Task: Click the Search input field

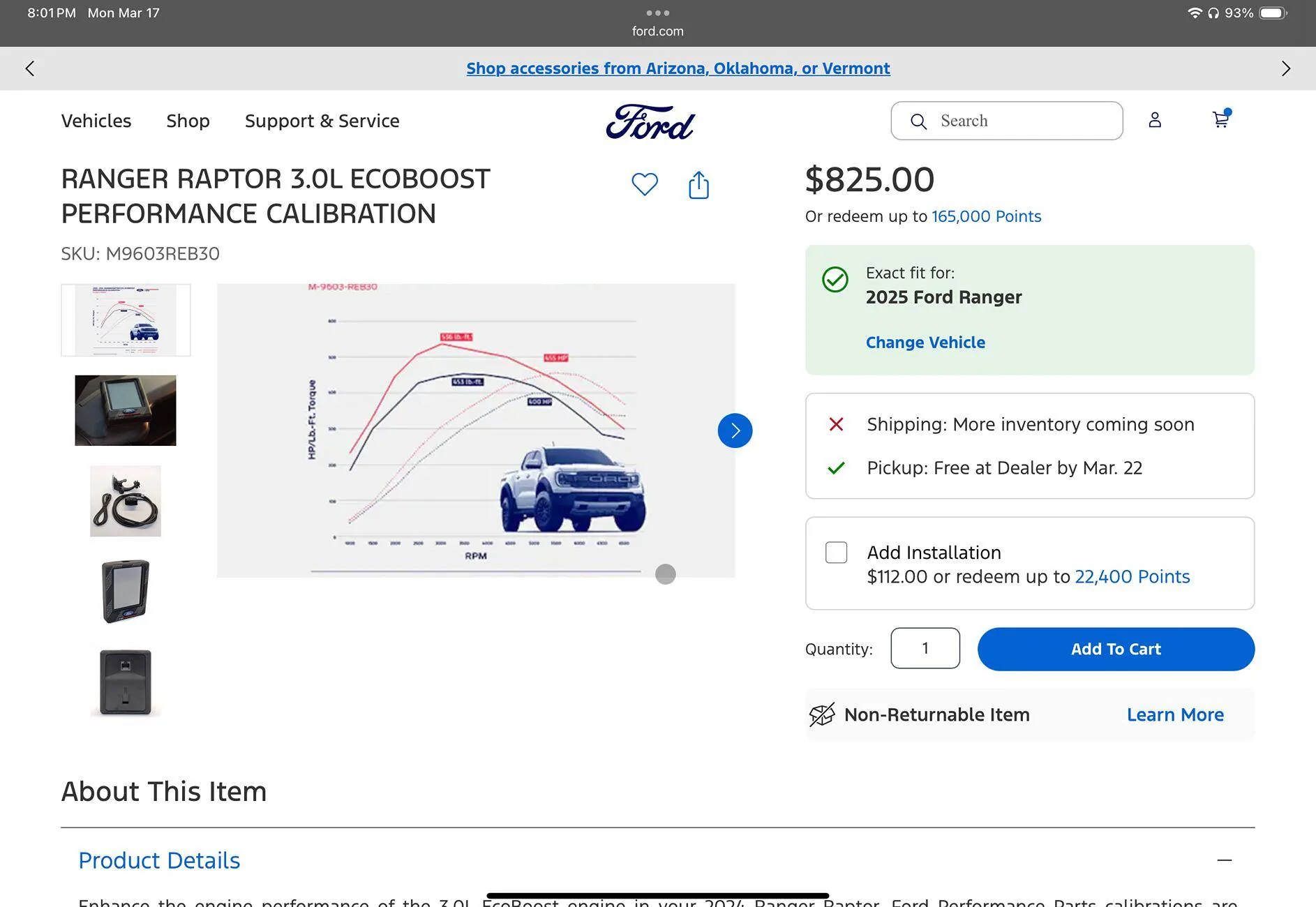Action: pos(1006,121)
